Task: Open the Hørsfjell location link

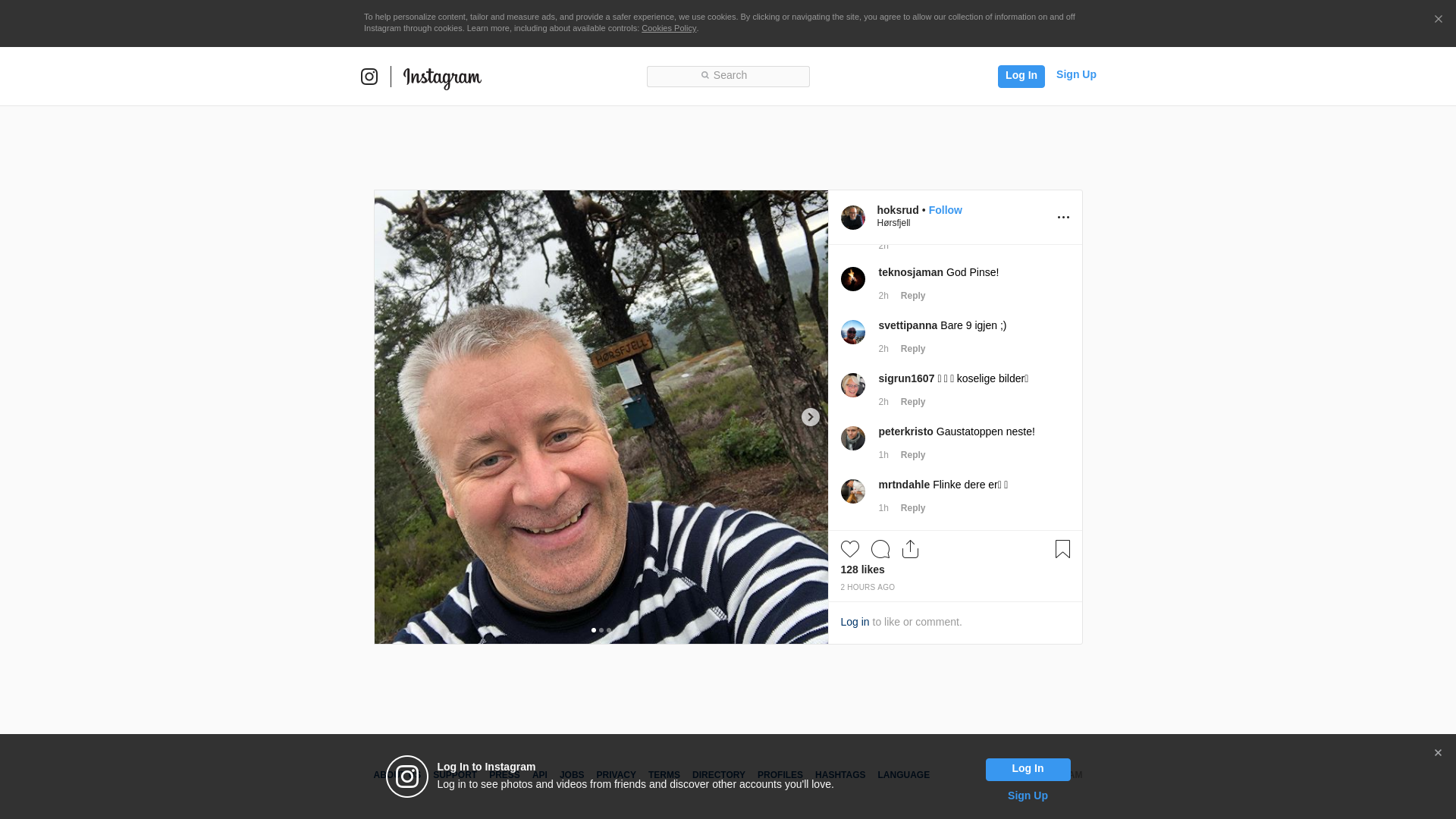Action: (x=893, y=223)
